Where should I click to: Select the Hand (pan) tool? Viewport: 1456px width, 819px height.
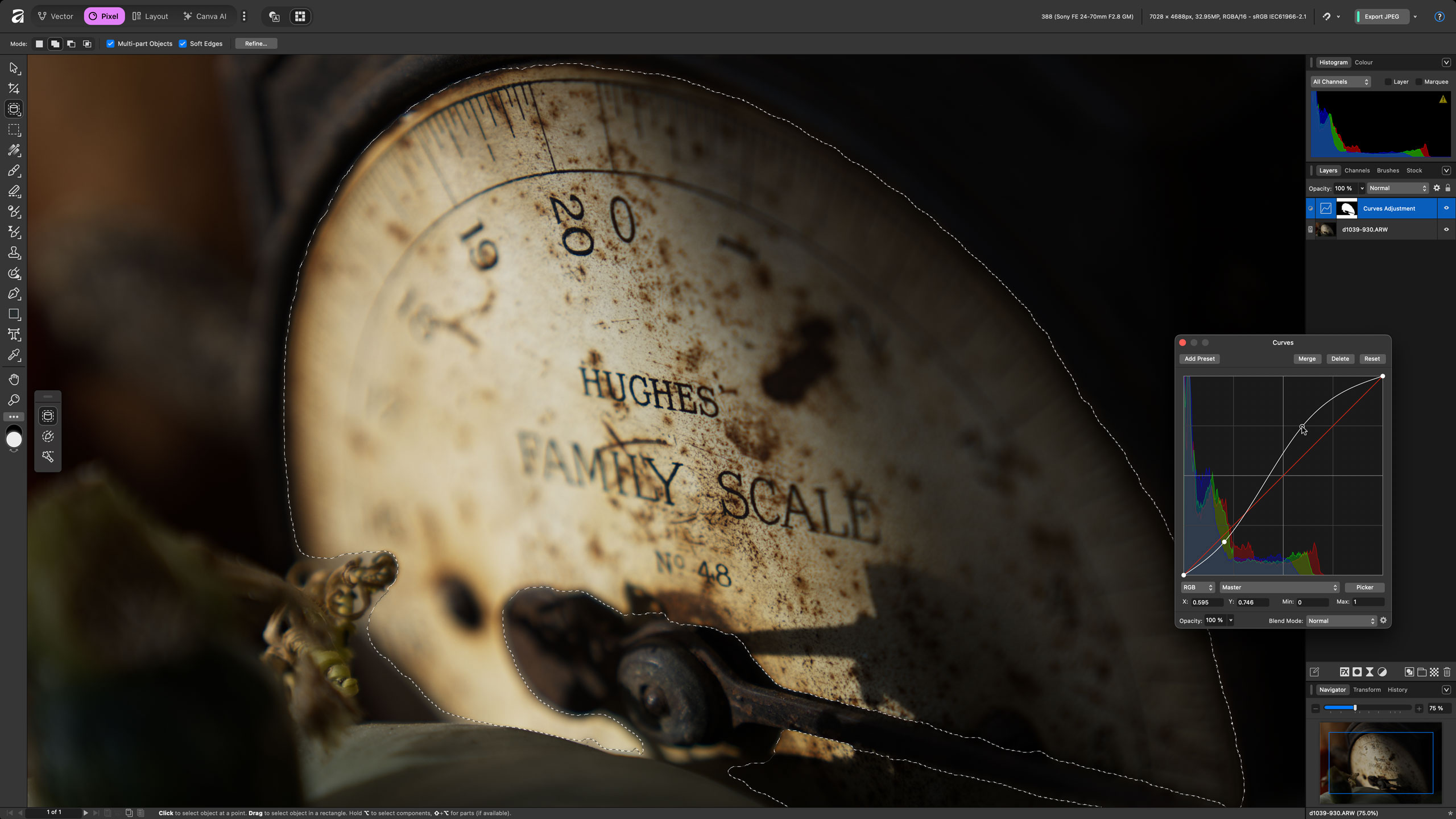(14, 379)
